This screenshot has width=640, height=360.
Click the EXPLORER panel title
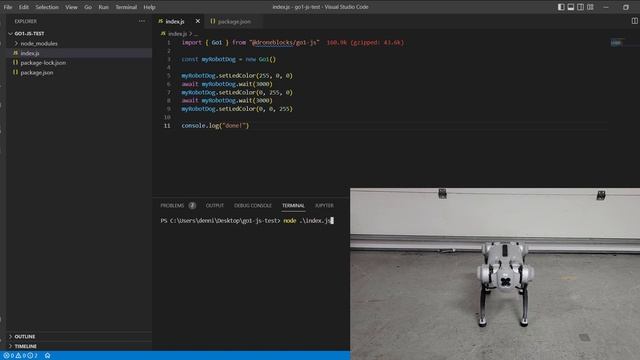click(x=25, y=21)
